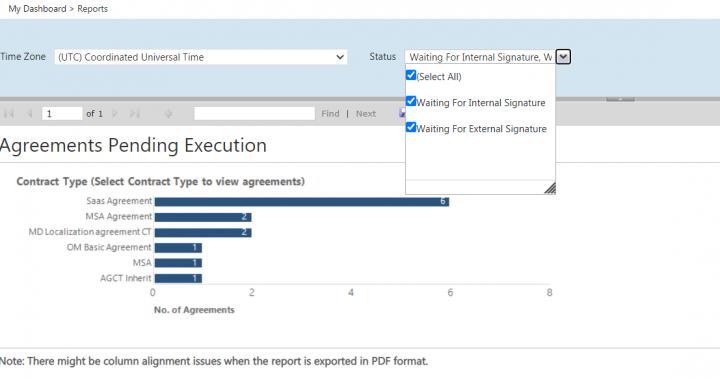This screenshot has width=720, height=379.
Task: Click the PDF export note text
Action: (214, 361)
